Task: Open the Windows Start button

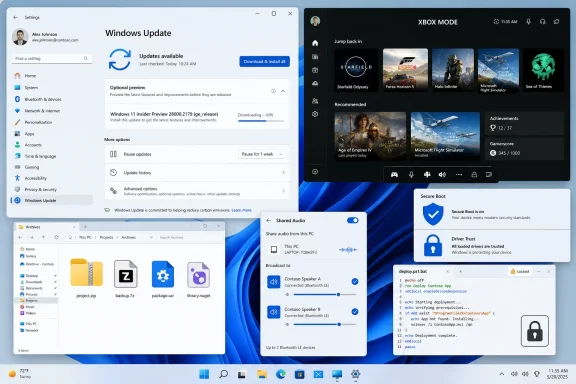Action: pos(204,374)
